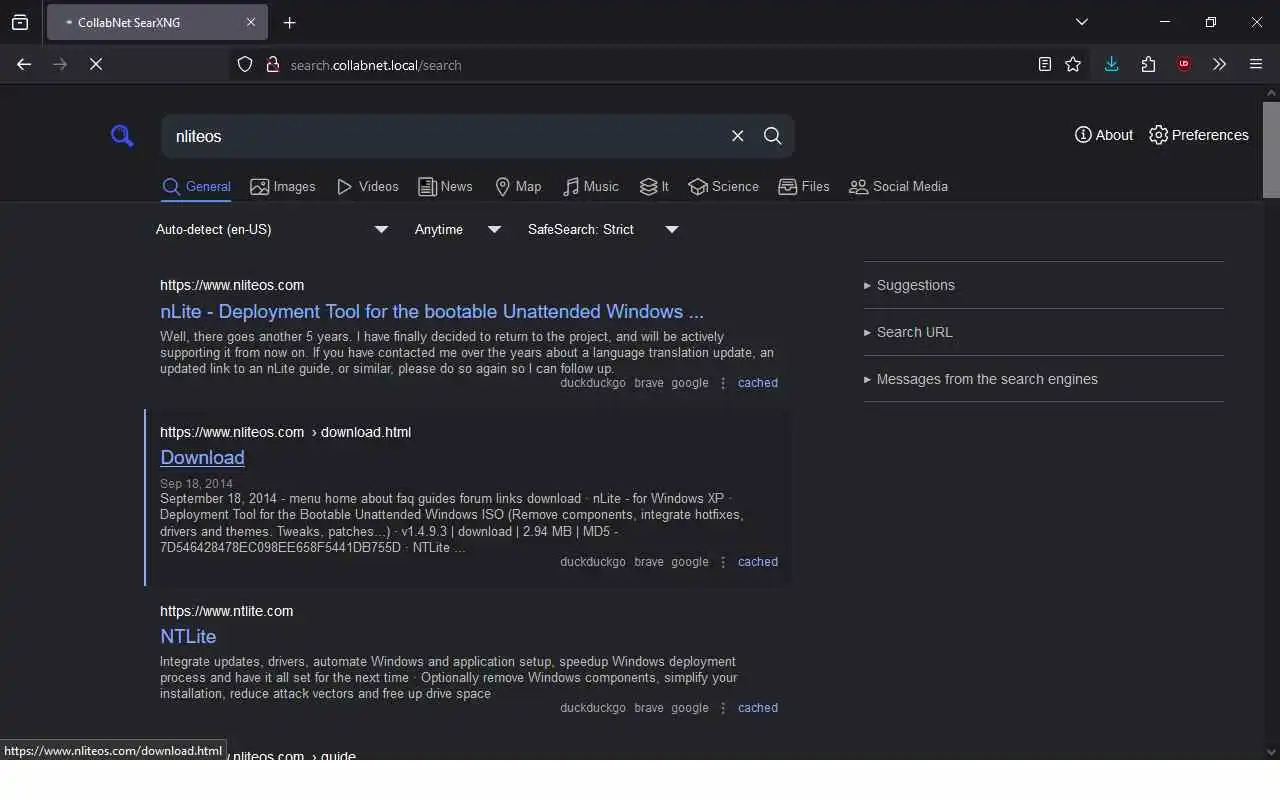Open more options menu on NTLite result
The width and height of the screenshot is (1280, 800).
click(x=723, y=708)
